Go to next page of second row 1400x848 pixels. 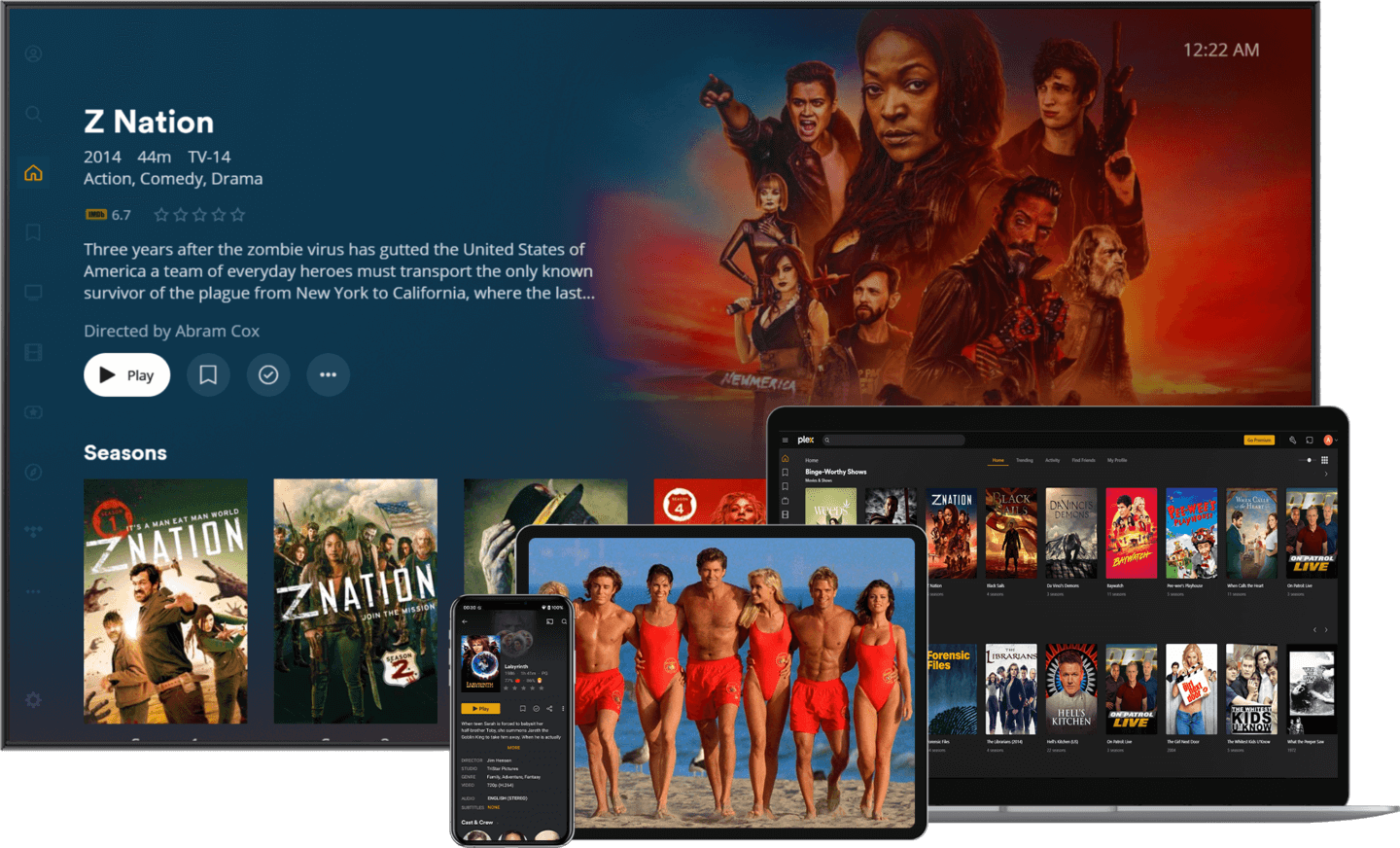pos(1326,630)
